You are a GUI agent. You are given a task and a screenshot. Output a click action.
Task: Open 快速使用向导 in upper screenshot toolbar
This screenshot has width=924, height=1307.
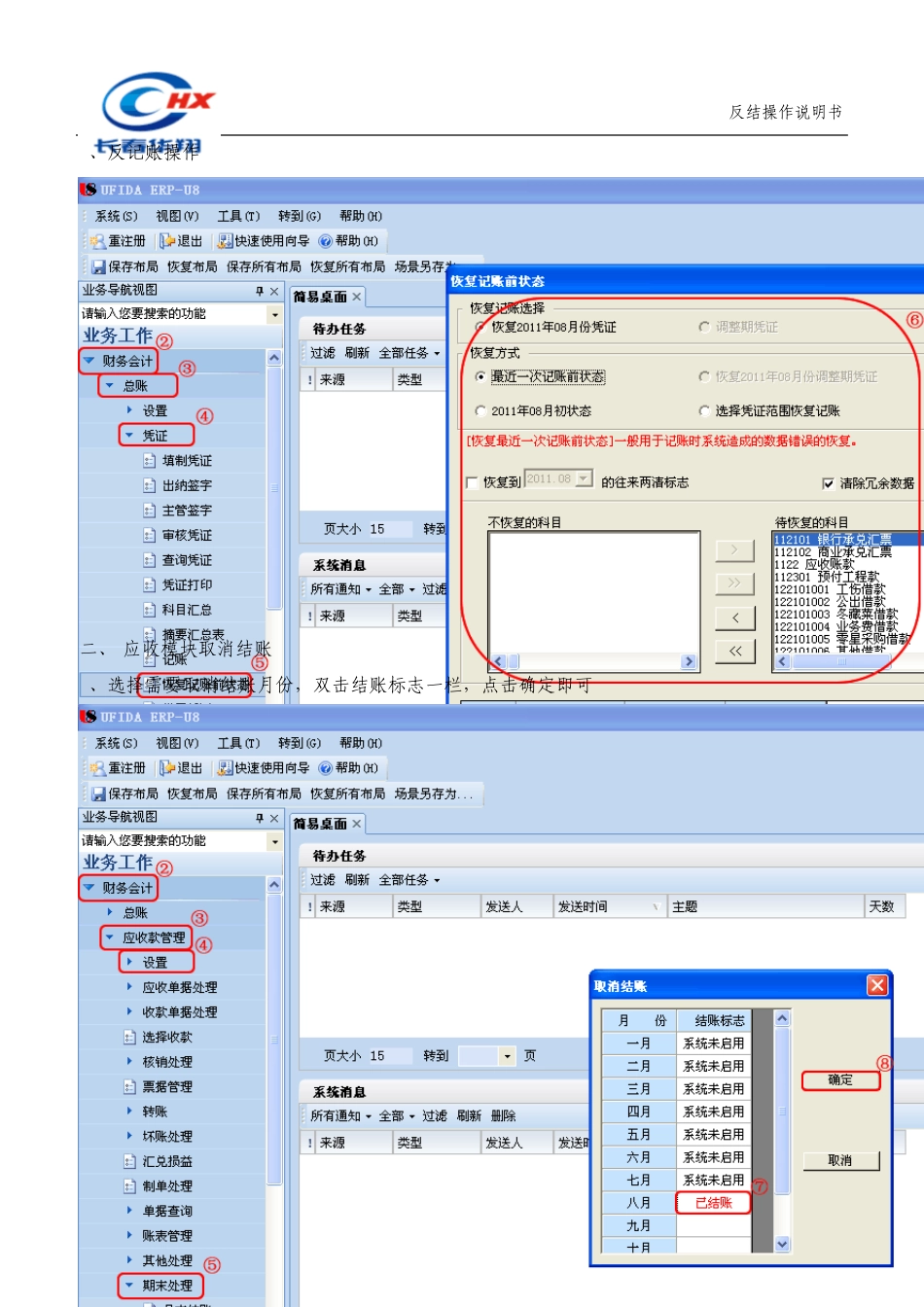264,241
